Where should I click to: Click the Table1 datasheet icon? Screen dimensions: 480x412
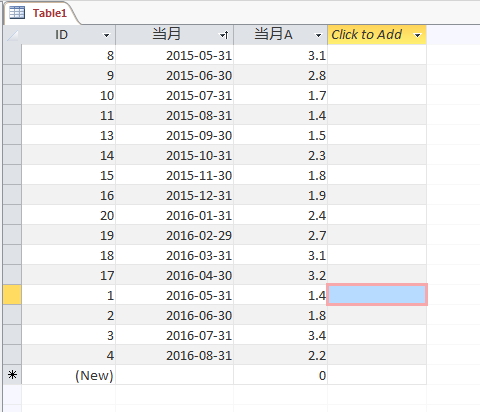[17, 13]
